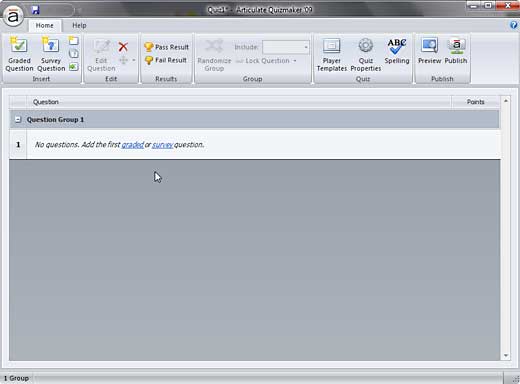The height and width of the screenshot is (384, 520).
Task: Click the '1 Group' status bar text
Action: 16,378
